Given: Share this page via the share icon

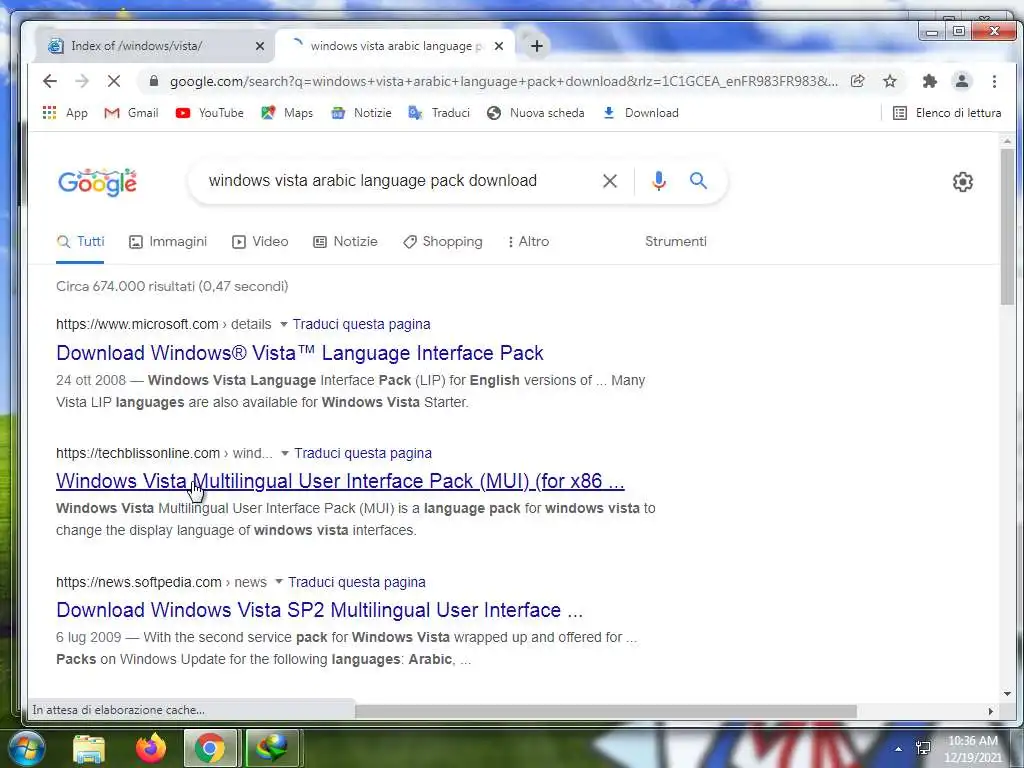Looking at the screenshot, I should pyautogui.click(x=857, y=81).
